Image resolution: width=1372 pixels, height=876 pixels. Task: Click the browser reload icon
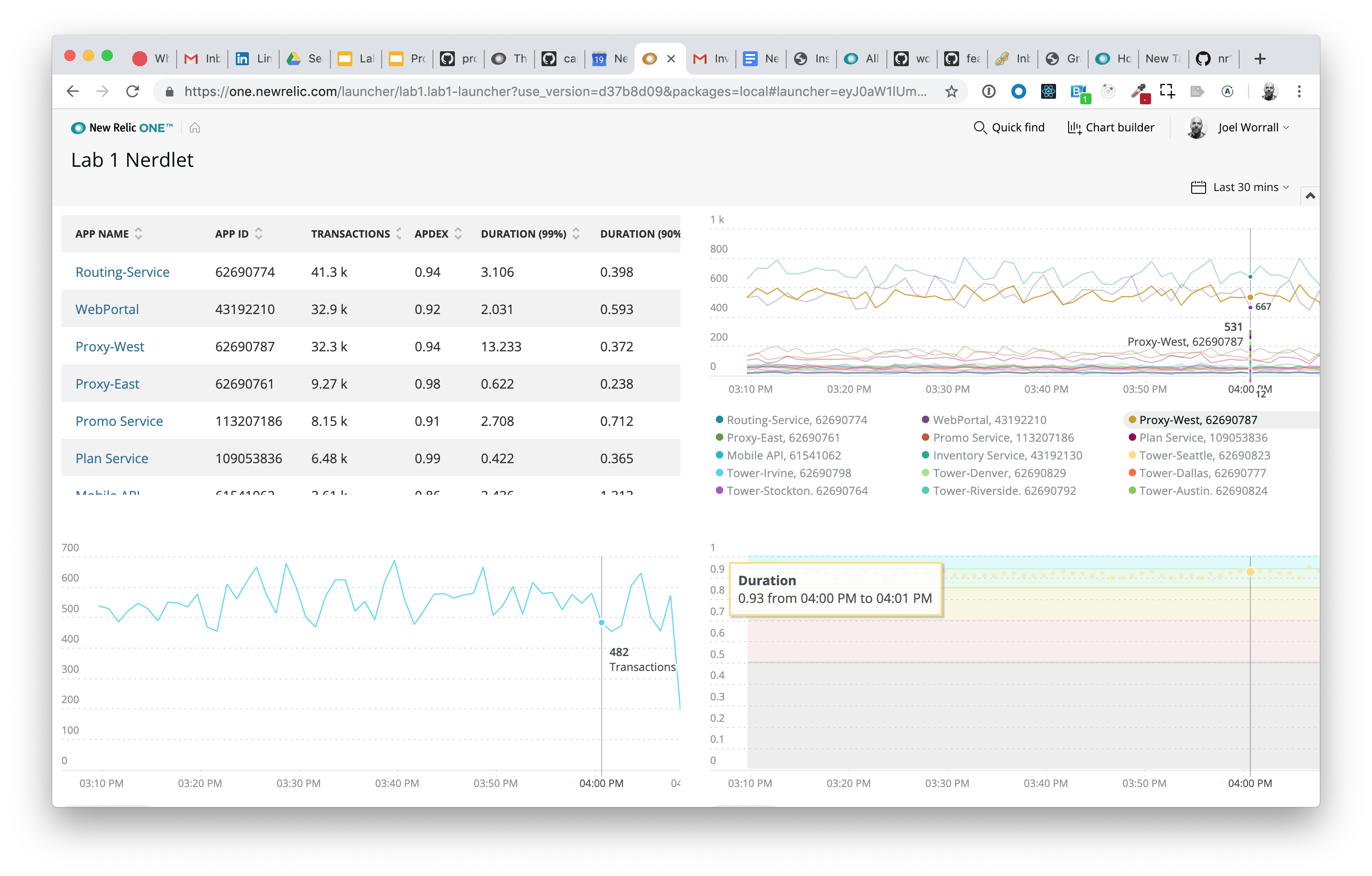click(133, 91)
